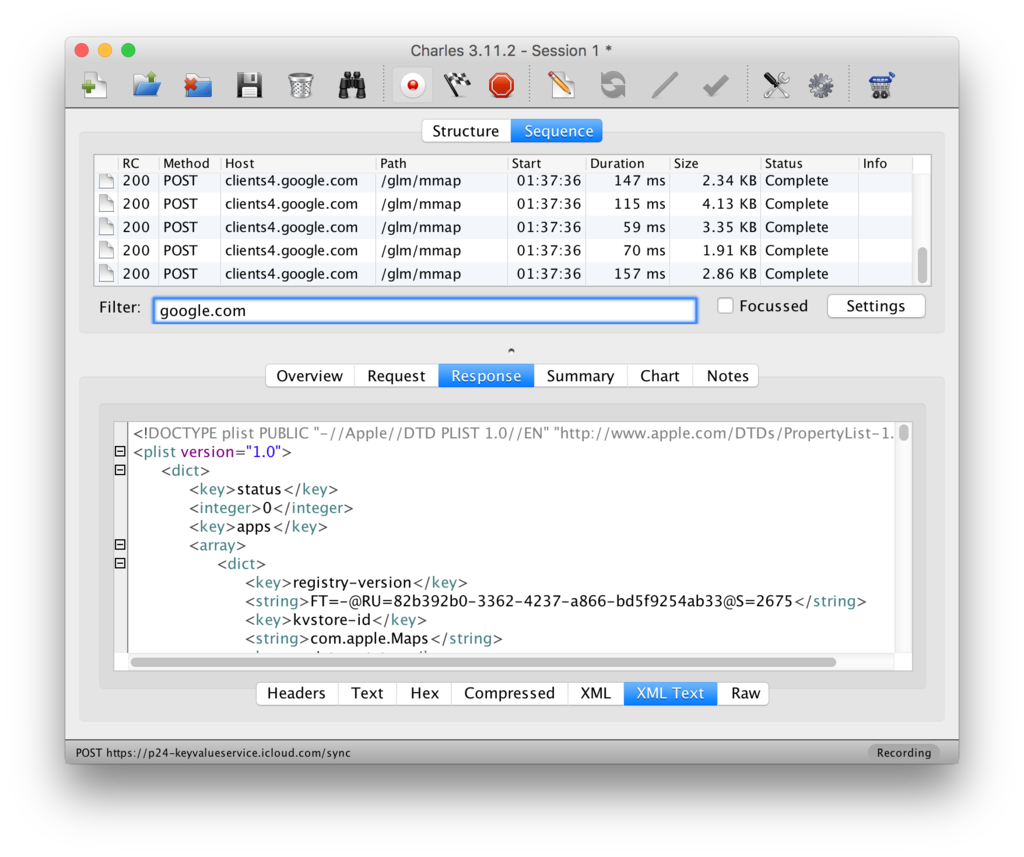1024x857 pixels.
Task: Select the request row with 59 ms duration
Action: click(x=503, y=227)
